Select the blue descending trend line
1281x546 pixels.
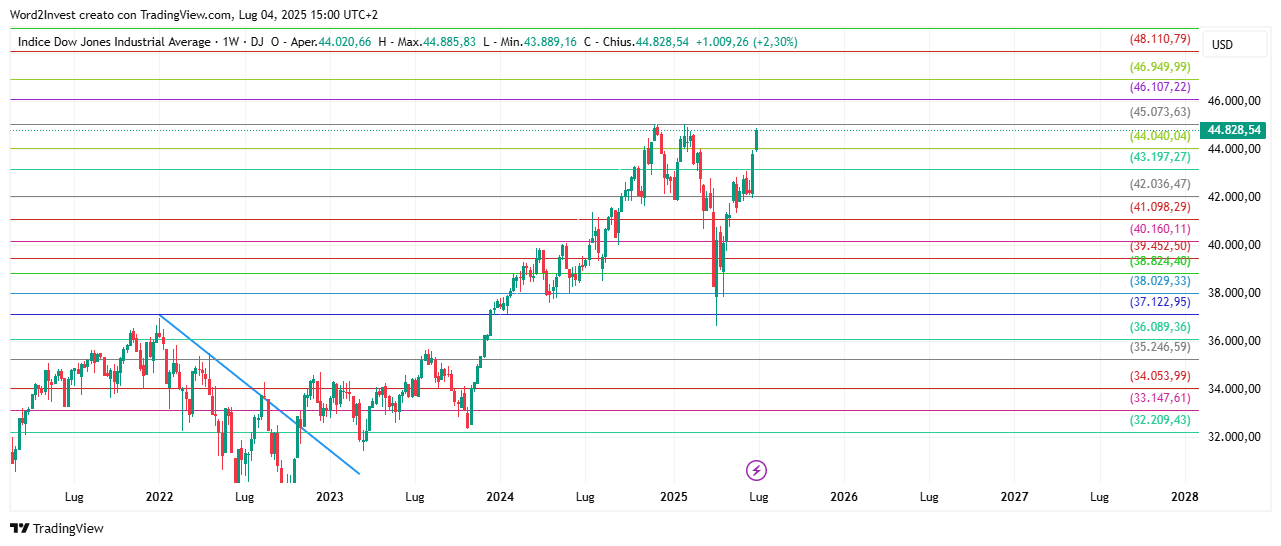(x=260, y=395)
